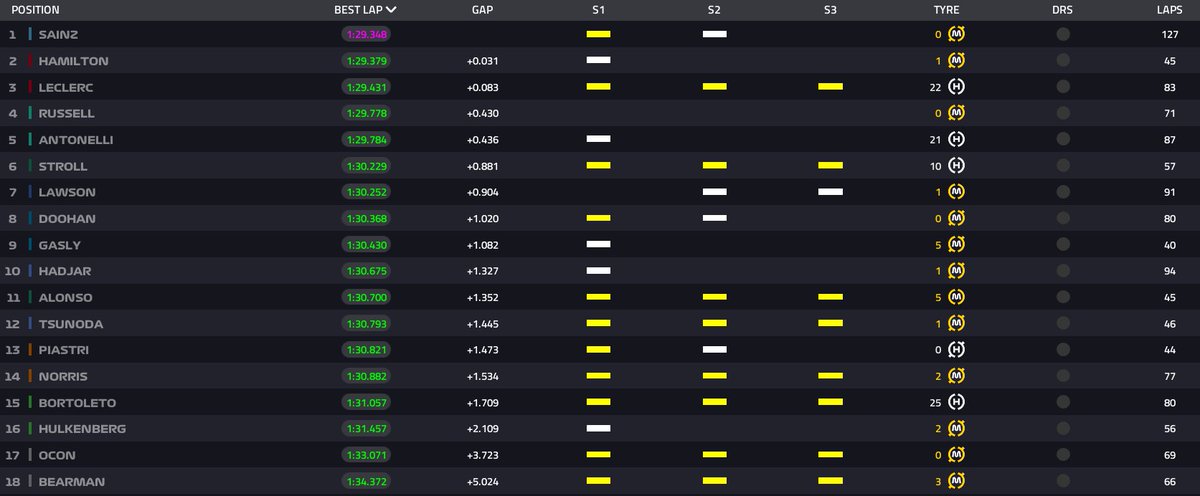Click Hamilton's medium tyre icon
1200x496 pixels.
tap(956, 60)
